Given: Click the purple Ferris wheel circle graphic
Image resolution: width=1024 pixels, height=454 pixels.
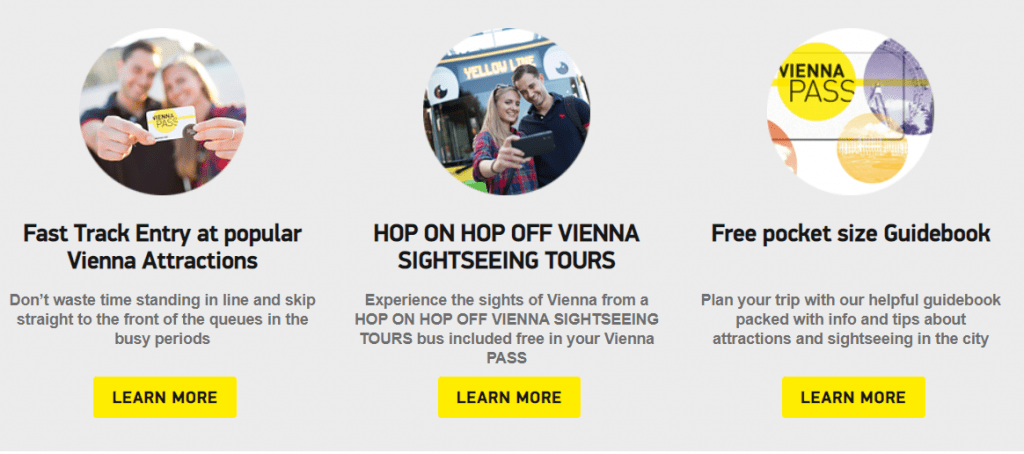Looking at the screenshot, I should click(897, 86).
